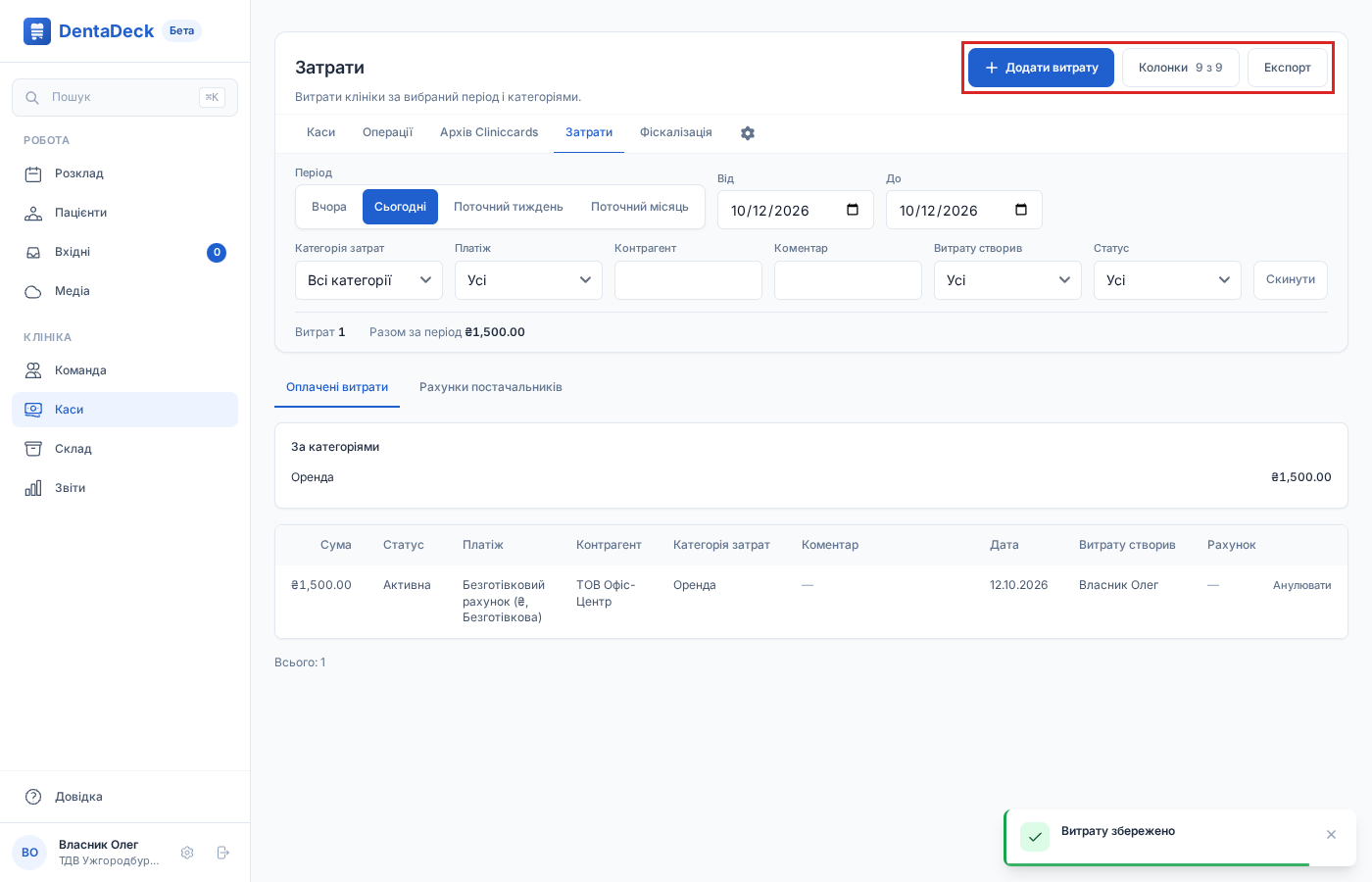Open Довідка help
Image resolution: width=1372 pixels, height=882 pixels.
point(124,797)
